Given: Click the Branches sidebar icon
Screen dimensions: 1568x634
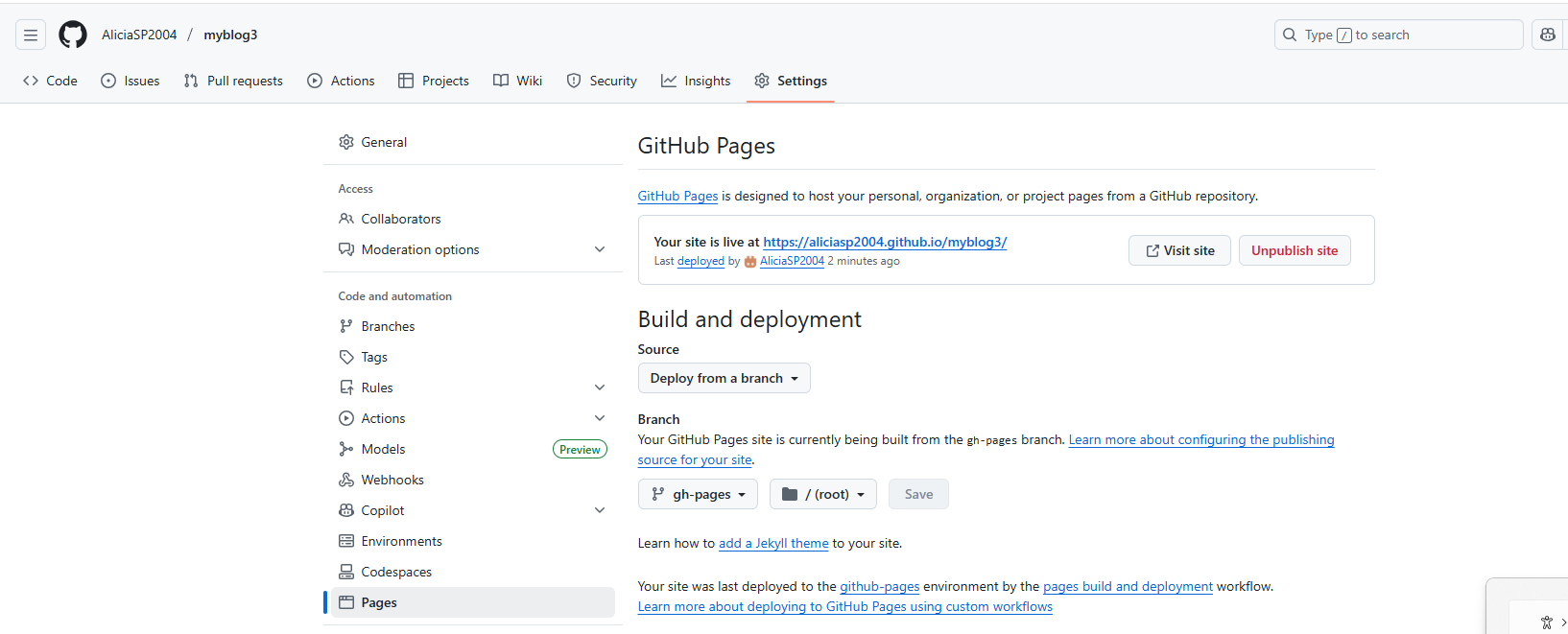Looking at the screenshot, I should 346,326.
